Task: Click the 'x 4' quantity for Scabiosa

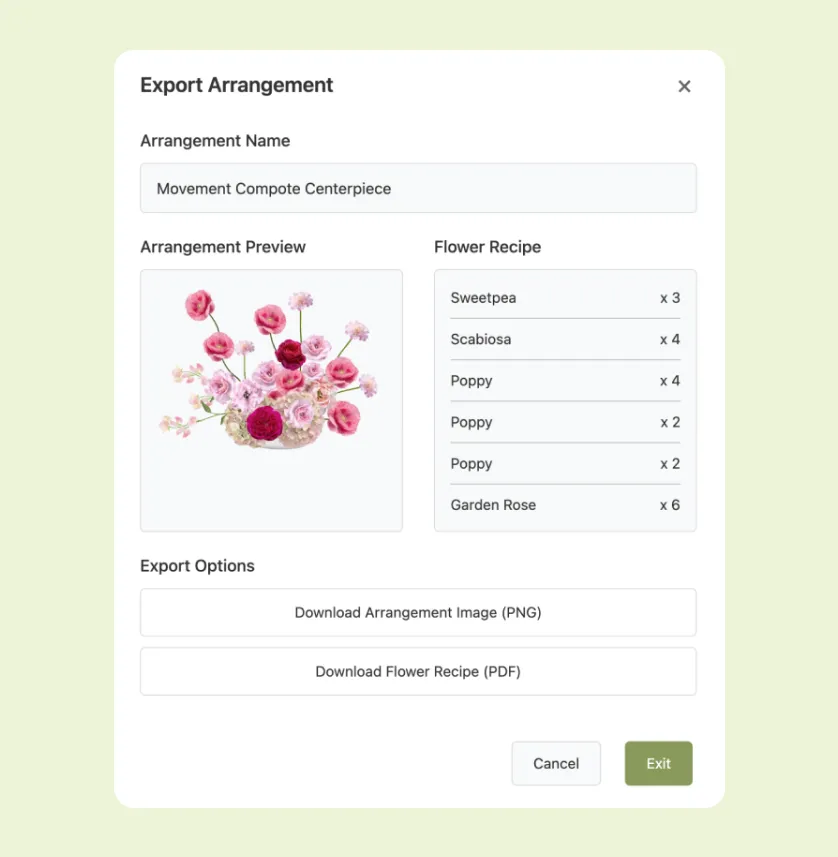Action: pyautogui.click(x=670, y=339)
